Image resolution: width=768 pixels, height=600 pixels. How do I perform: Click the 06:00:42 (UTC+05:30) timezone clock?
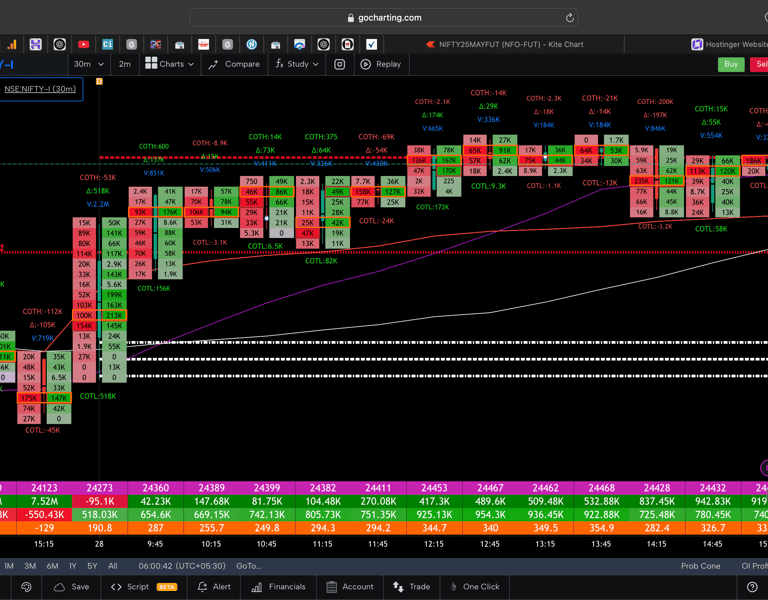click(182, 566)
